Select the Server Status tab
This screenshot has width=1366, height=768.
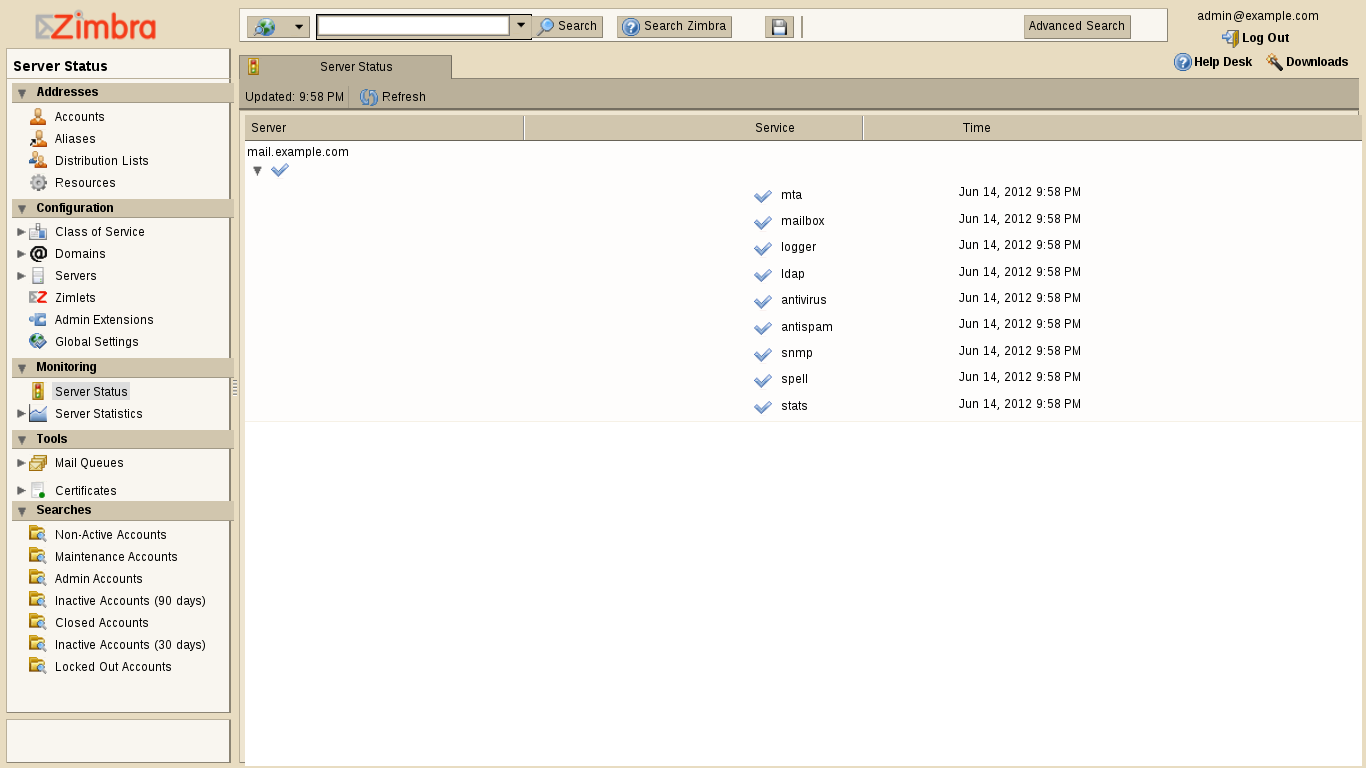pos(345,67)
